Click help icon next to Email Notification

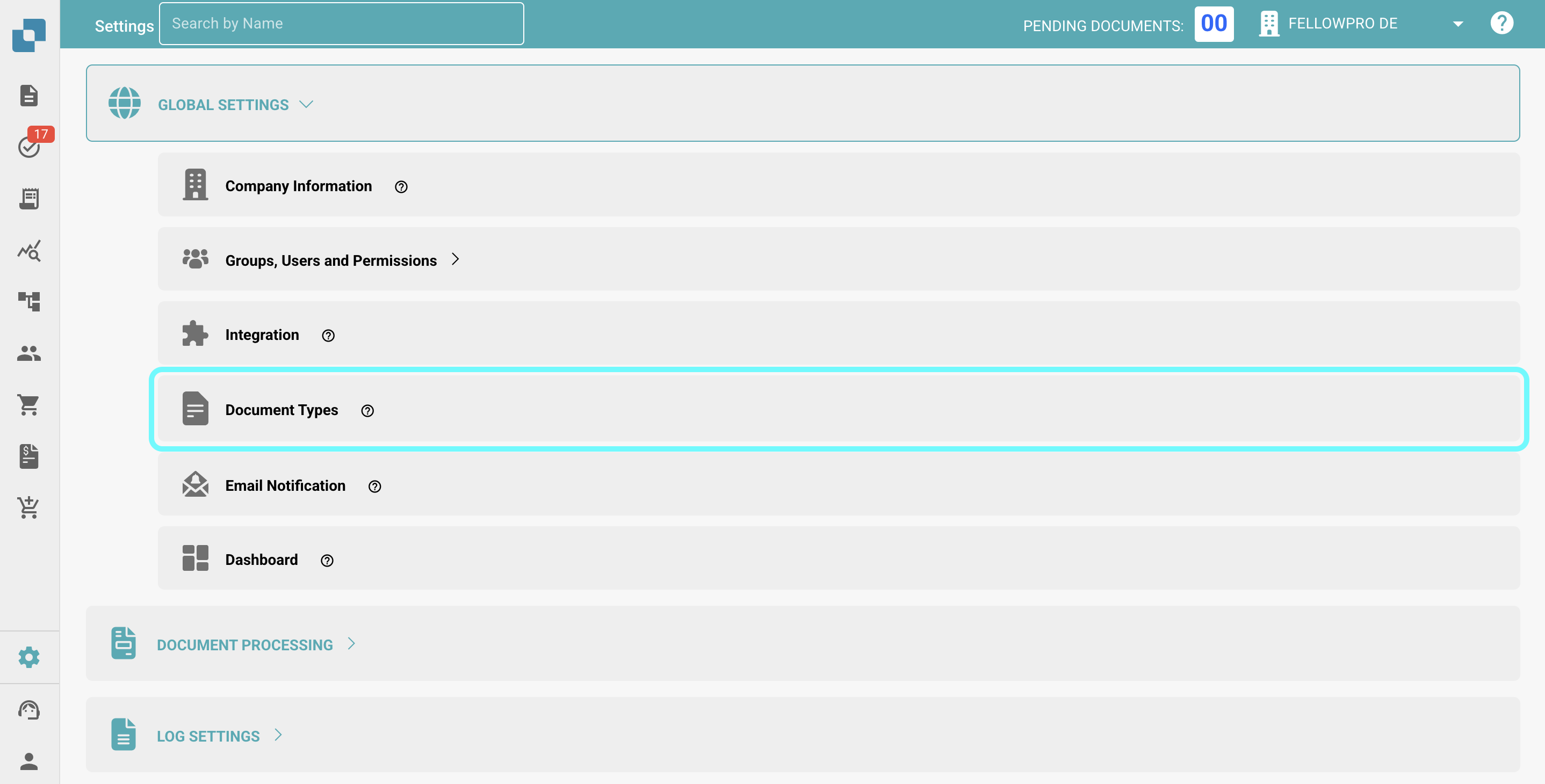375,487
